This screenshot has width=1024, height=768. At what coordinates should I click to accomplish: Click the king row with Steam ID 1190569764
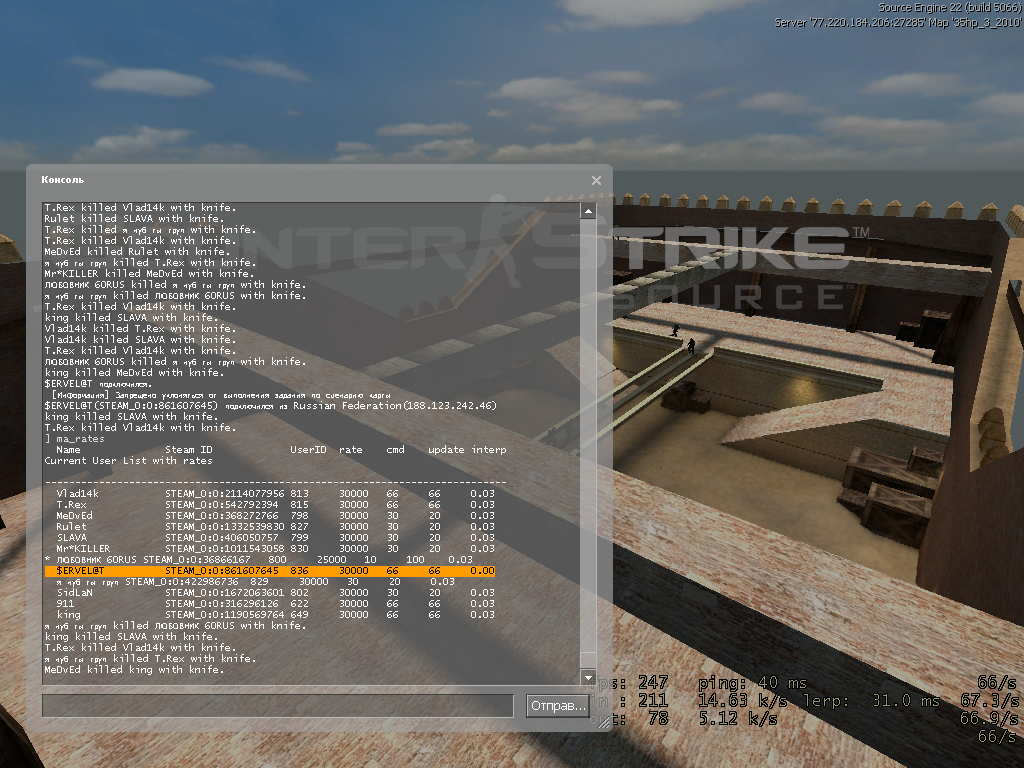tap(275, 615)
